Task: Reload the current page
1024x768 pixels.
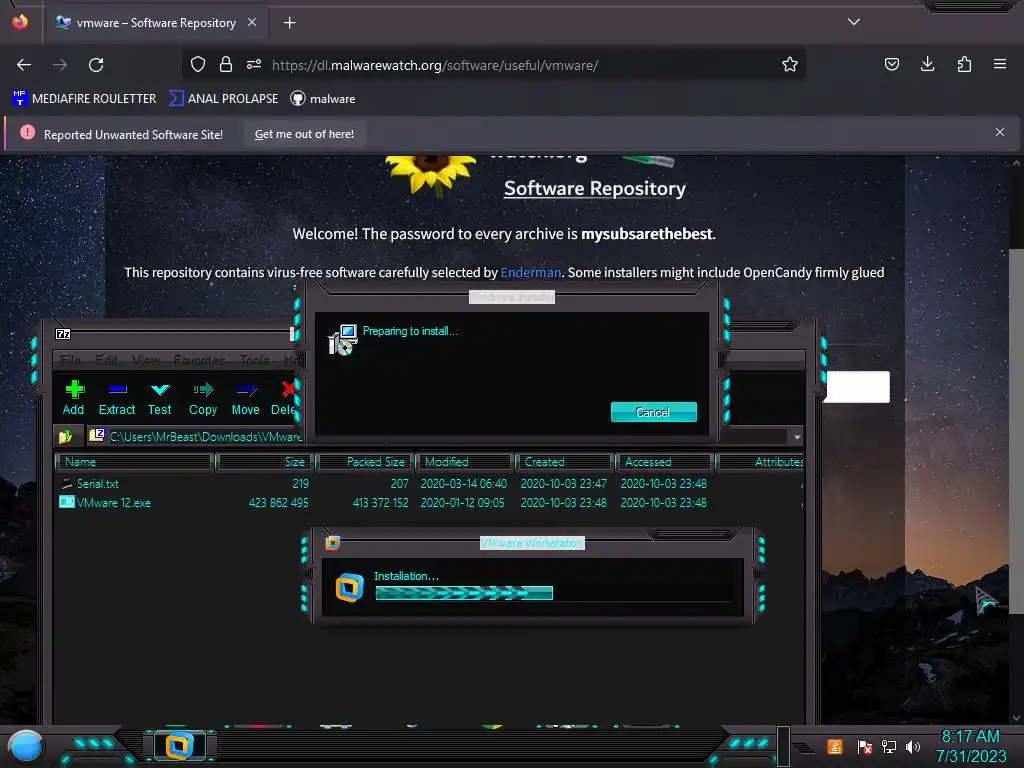Action: click(96, 65)
